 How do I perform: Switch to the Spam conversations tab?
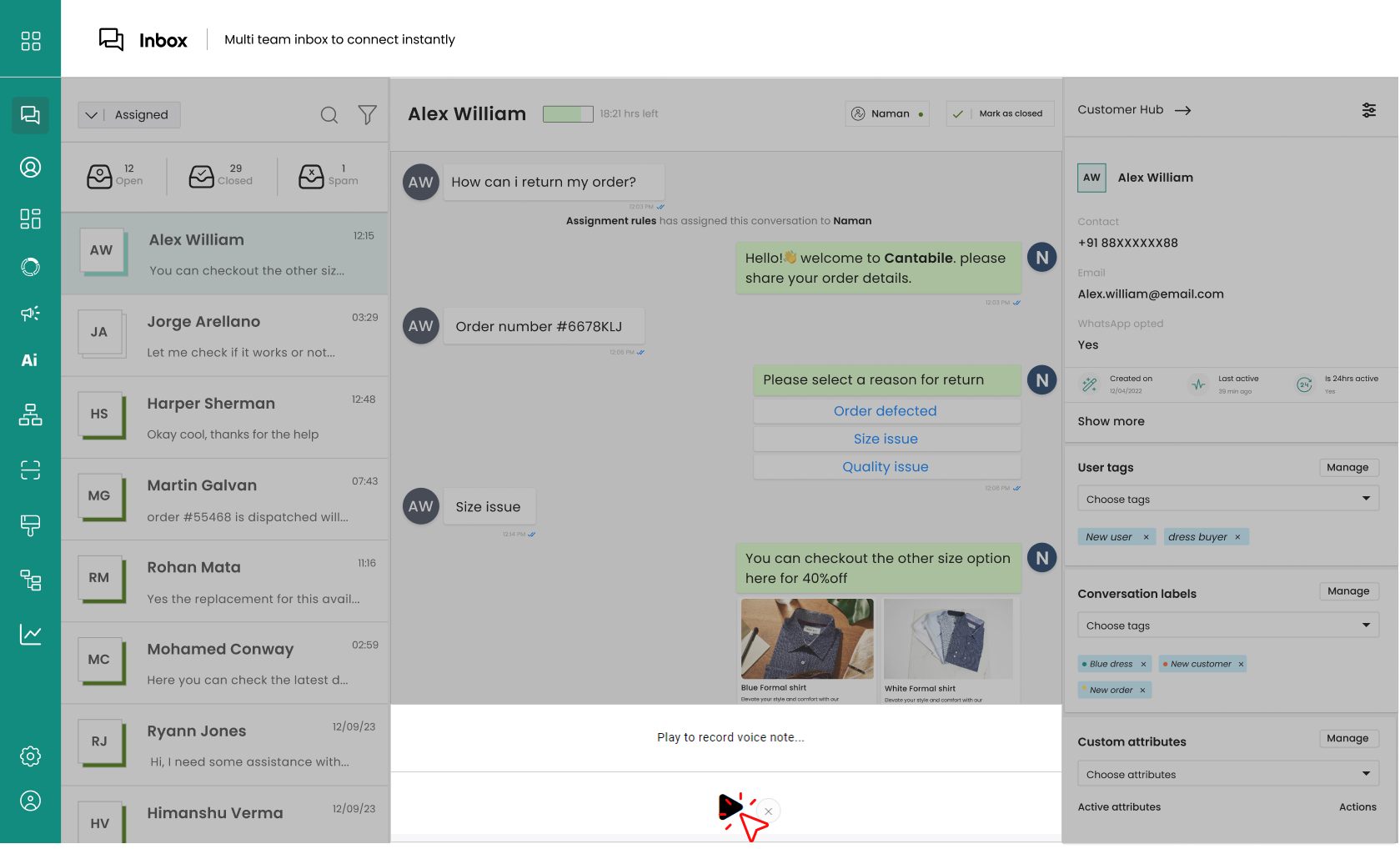point(329,175)
